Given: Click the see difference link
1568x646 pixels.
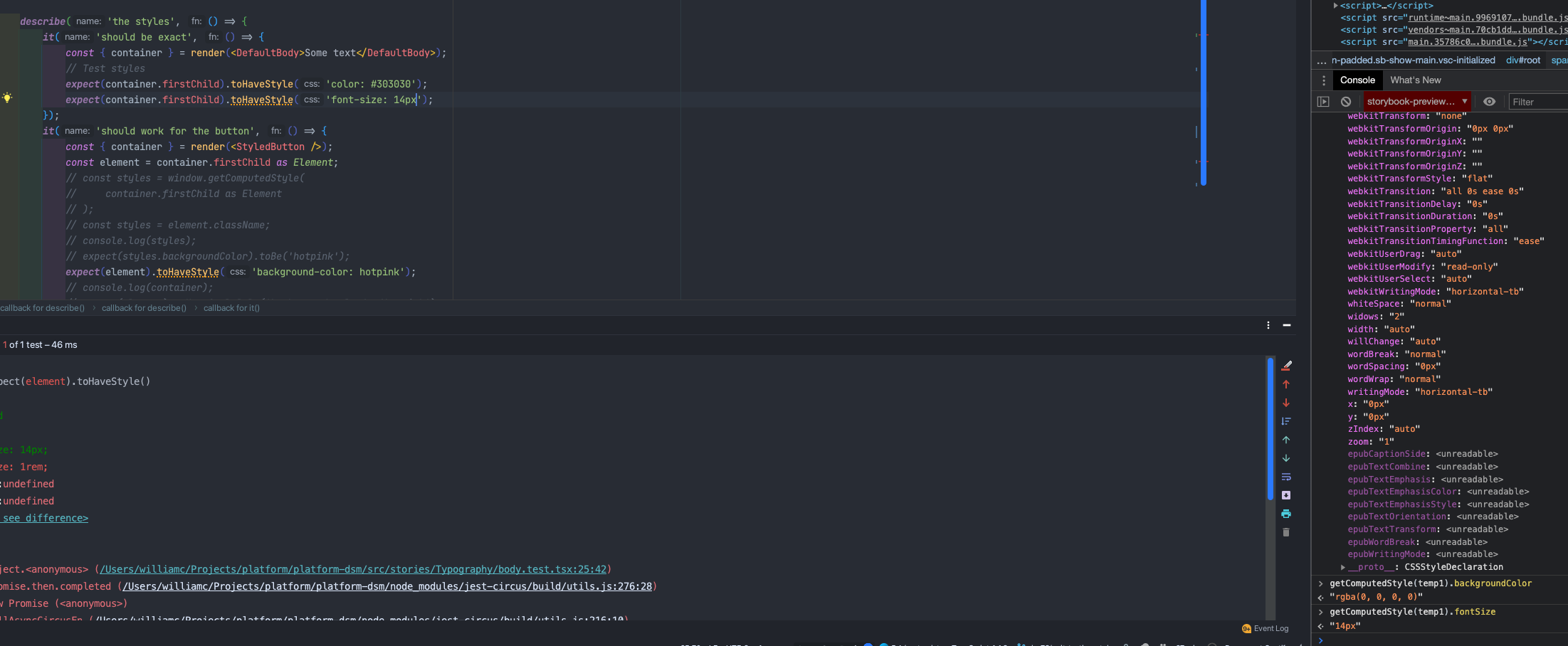Looking at the screenshot, I should 44,518.
